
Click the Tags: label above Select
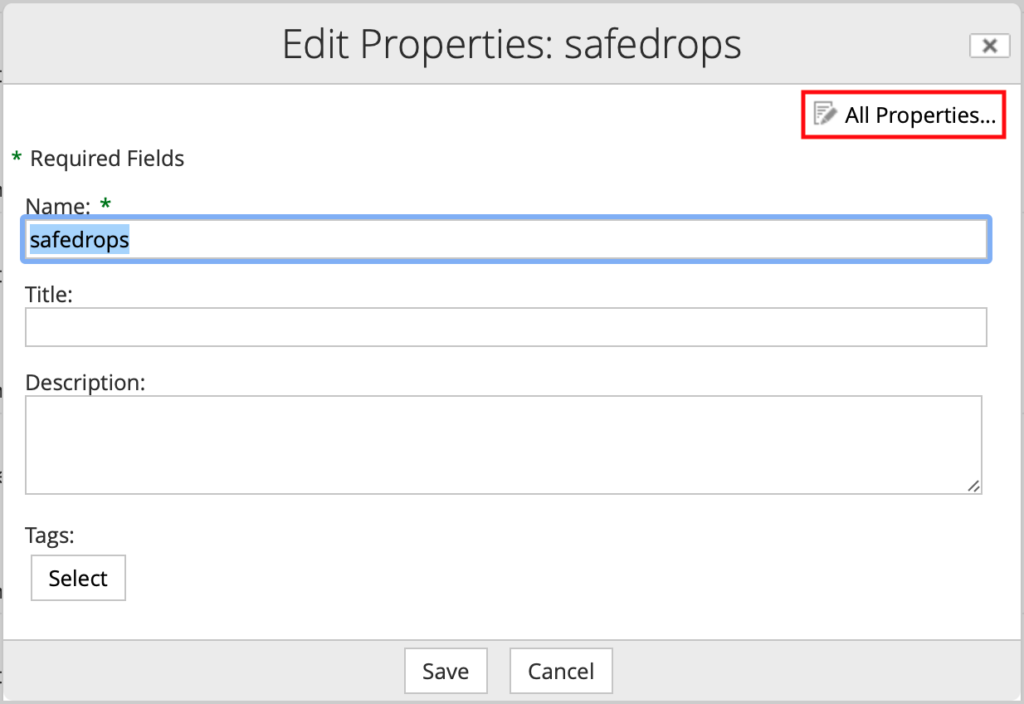pyautogui.click(x=49, y=536)
